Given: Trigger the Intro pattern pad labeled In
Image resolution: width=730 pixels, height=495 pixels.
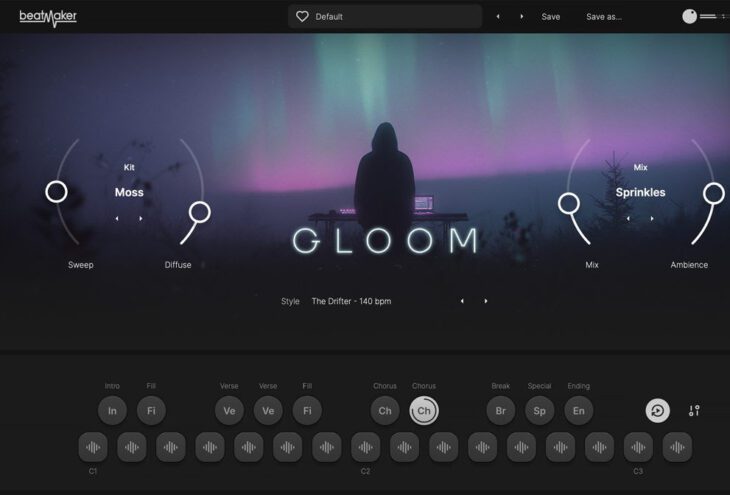Looking at the screenshot, I should 112,411.
